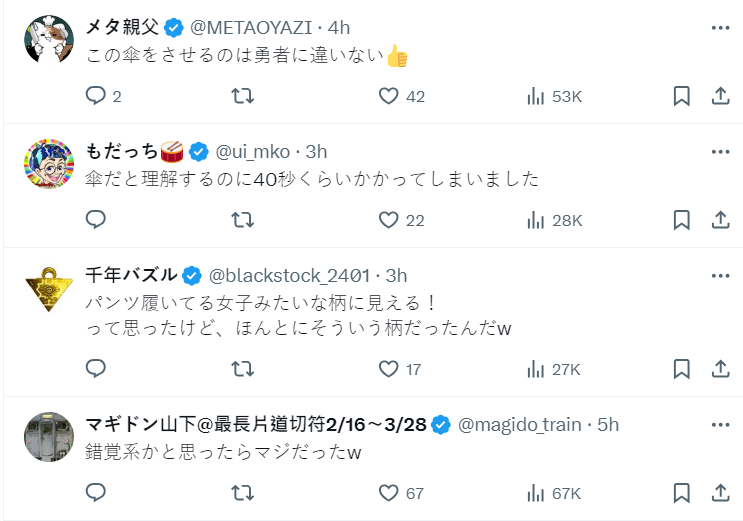743x521 pixels.
Task: Expand the menu on @magido_train's tweet
Action: (x=720, y=425)
